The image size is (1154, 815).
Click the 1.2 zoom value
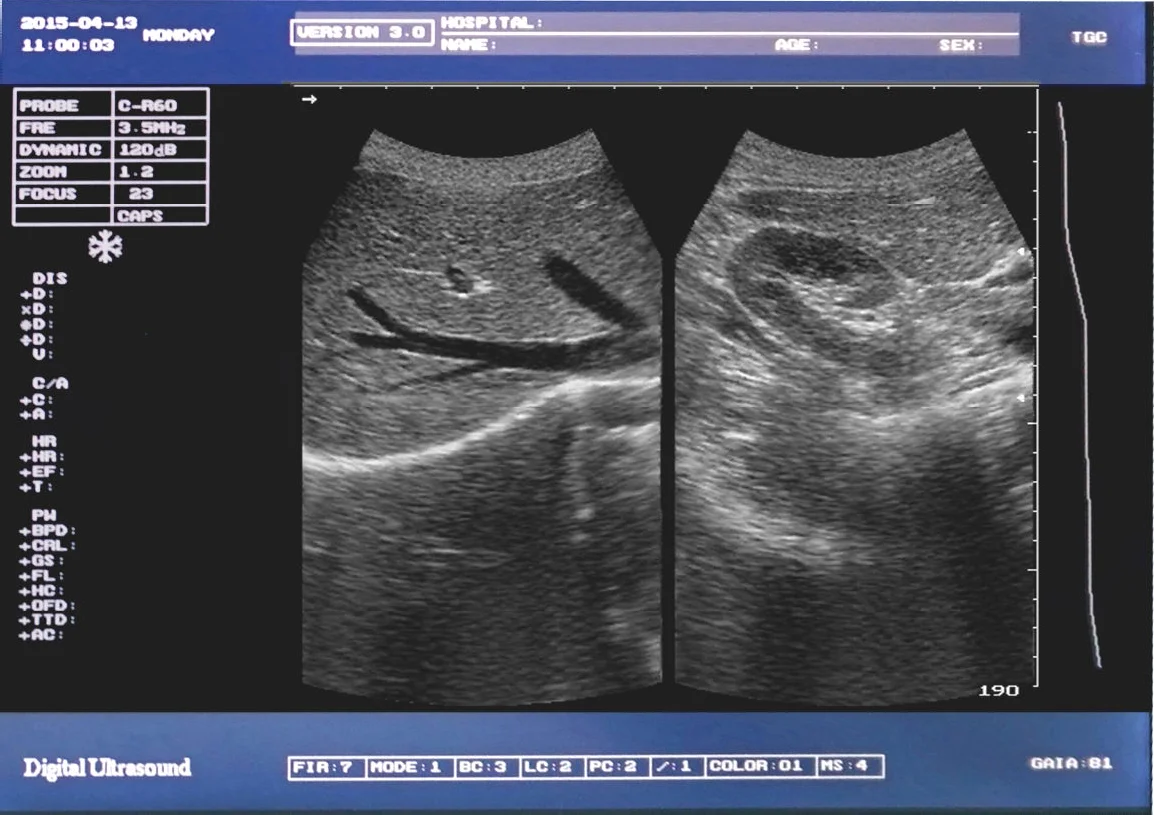point(160,172)
